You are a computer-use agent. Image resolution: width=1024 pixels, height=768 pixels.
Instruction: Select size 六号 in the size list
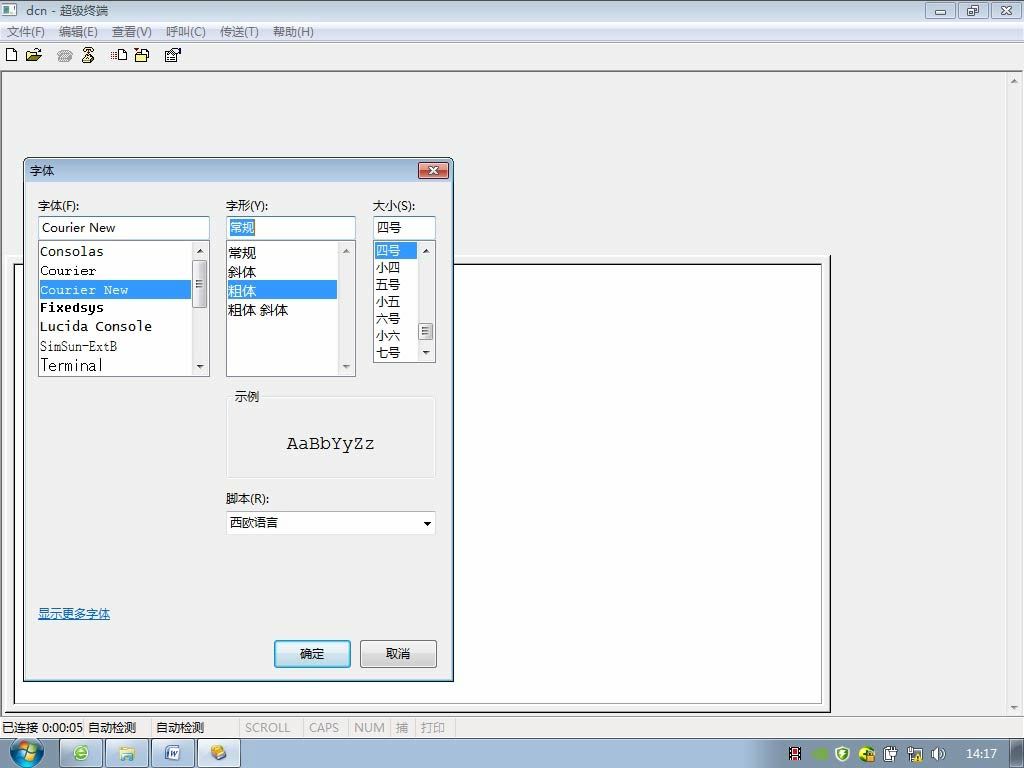click(x=396, y=318)
